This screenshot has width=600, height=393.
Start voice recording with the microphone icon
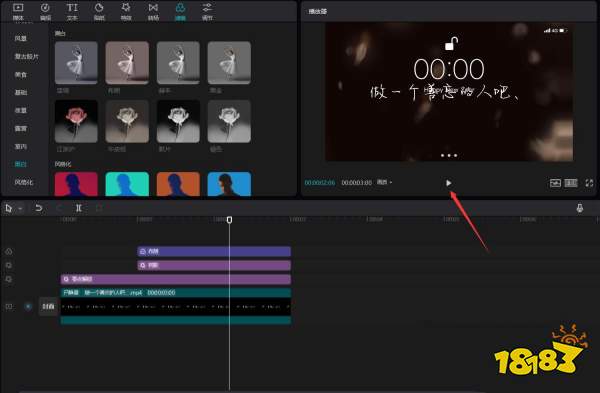(580, 208)
